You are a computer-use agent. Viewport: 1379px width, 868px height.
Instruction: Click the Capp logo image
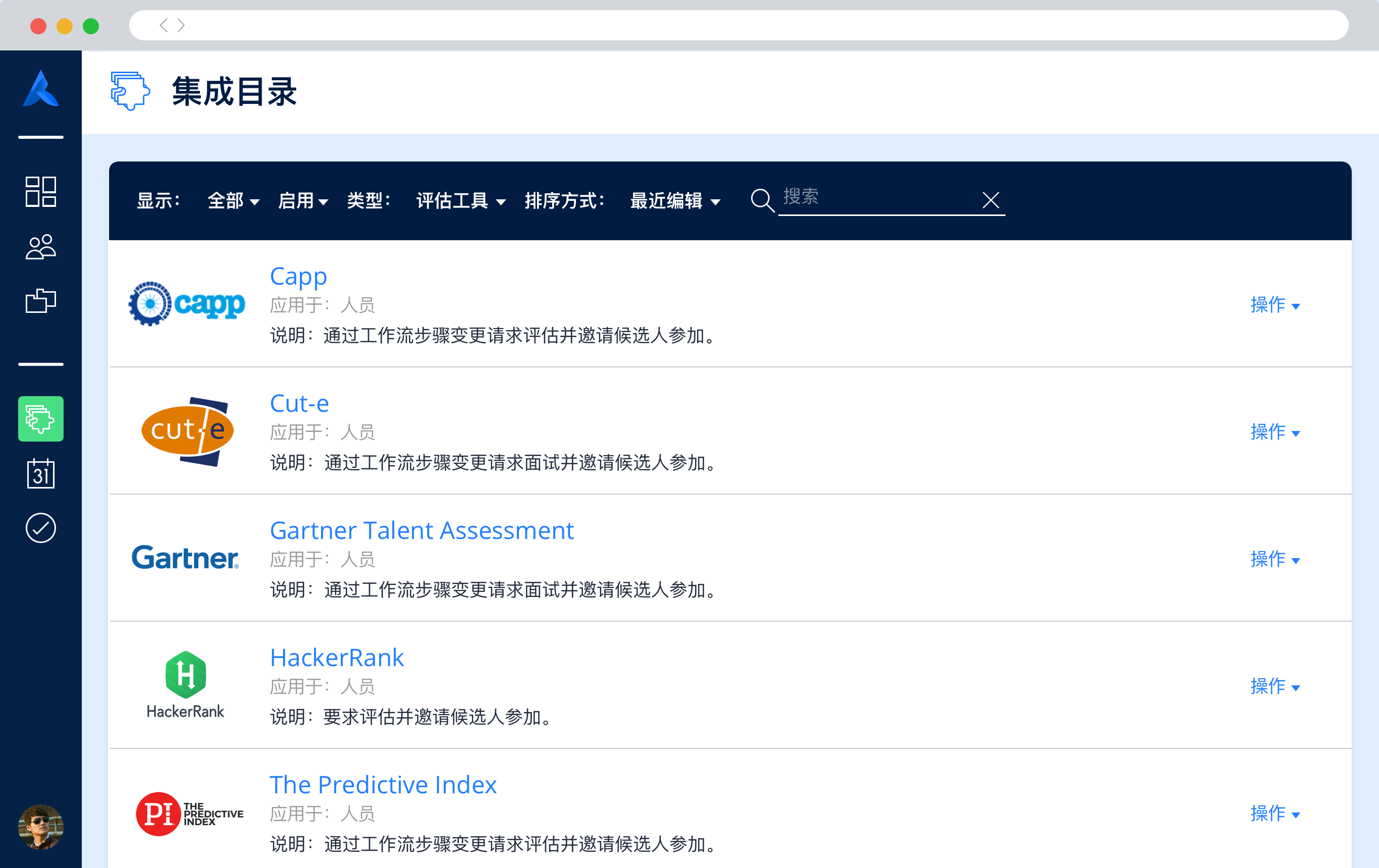pyautogui.click(x=186, y=303)
